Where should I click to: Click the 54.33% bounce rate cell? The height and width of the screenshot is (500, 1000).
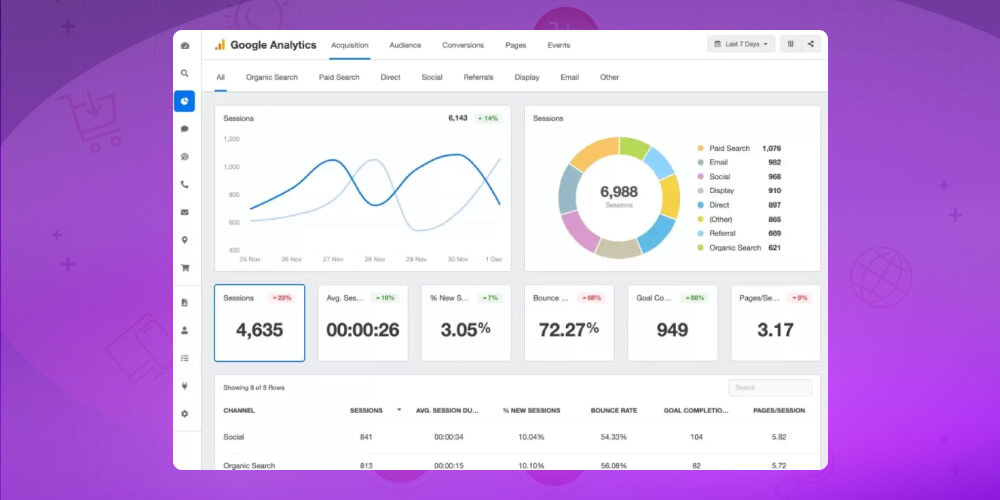pyautogui.click(x=614, y=437)
